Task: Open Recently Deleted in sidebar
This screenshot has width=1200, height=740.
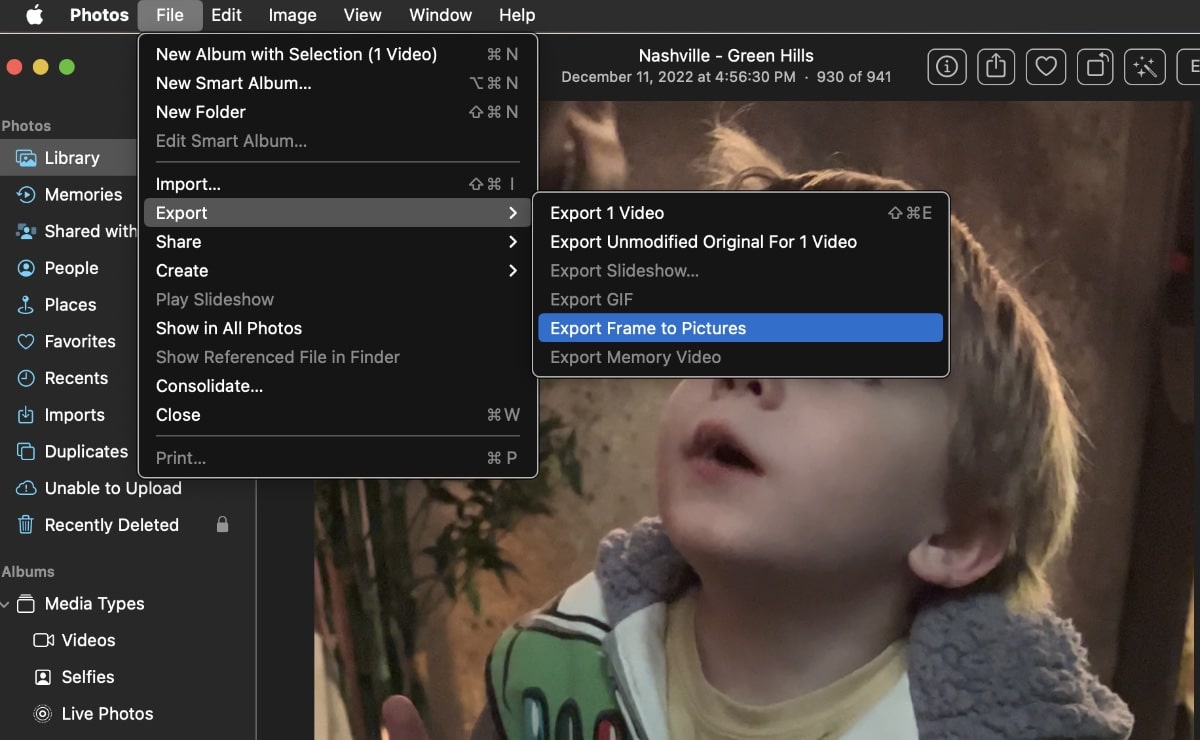Action: coord(111,525)
